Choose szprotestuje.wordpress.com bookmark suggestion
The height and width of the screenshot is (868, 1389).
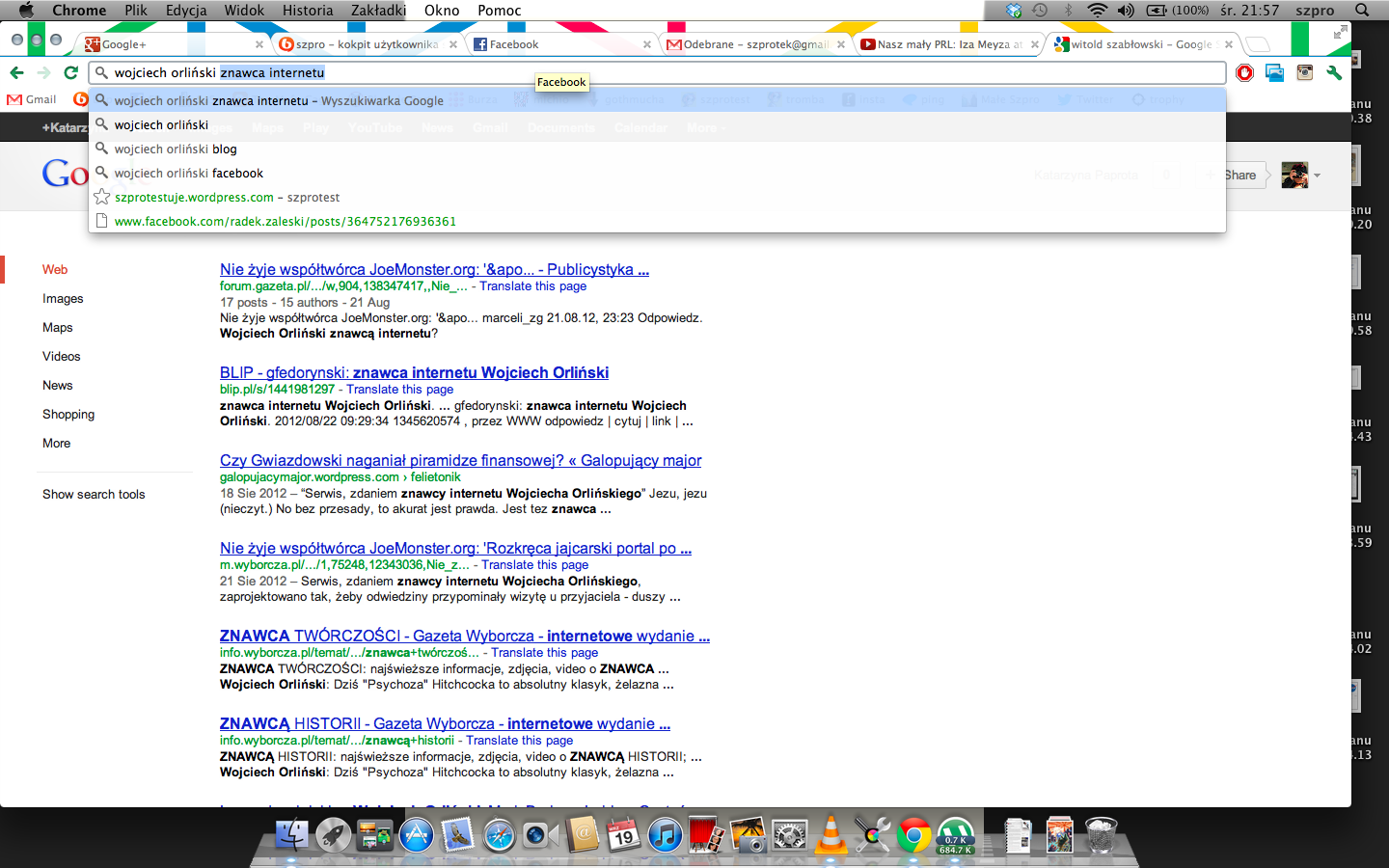point(658,197)
